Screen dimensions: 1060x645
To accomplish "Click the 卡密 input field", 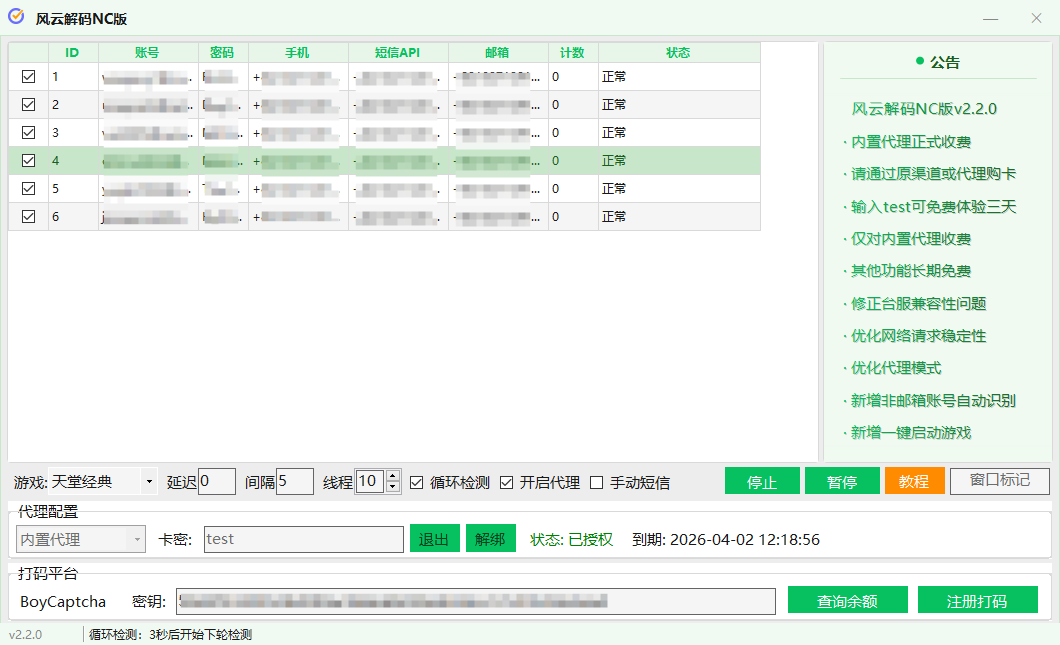I will pos(303,539).
